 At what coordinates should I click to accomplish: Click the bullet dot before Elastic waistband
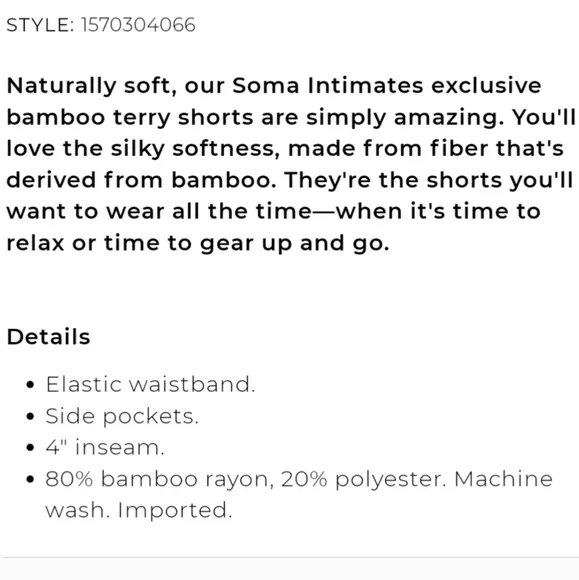[31, 385]
